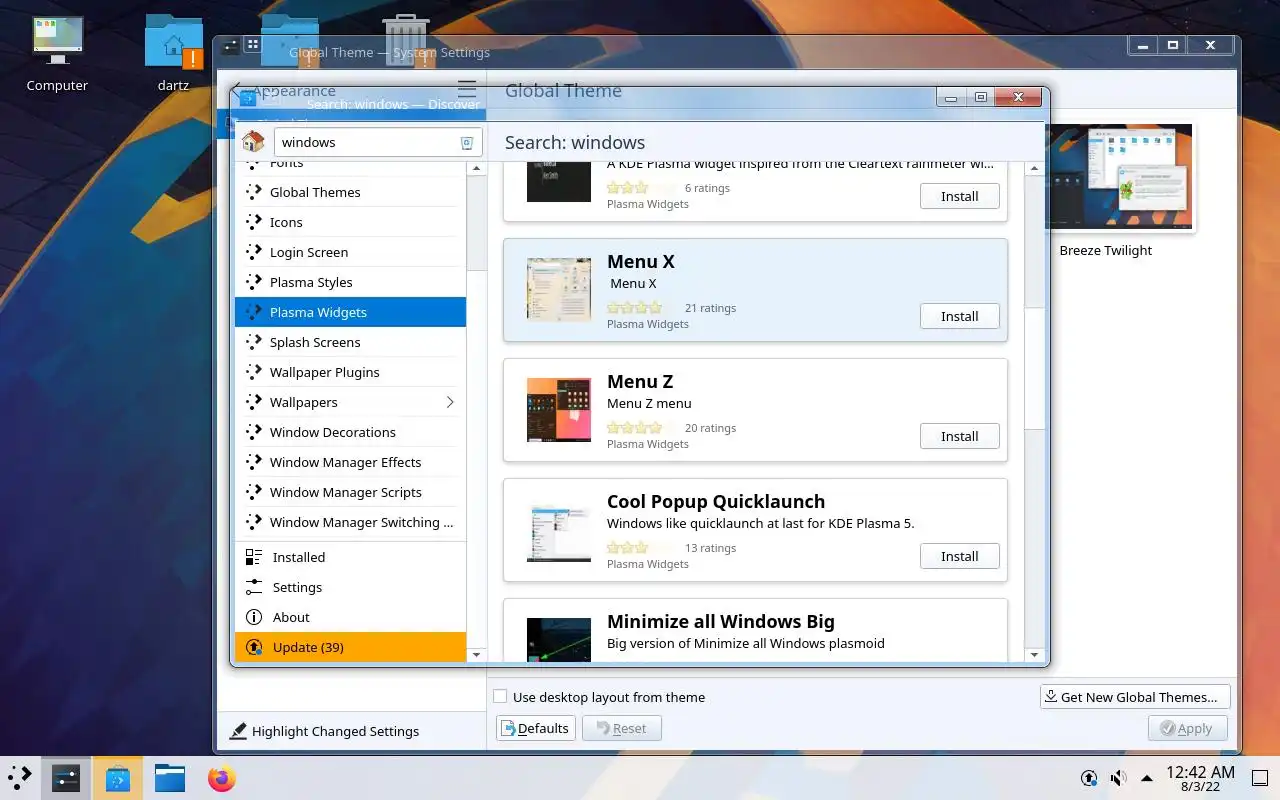
Task: Click the Discover home icon
Action: (x=253, y=142)
